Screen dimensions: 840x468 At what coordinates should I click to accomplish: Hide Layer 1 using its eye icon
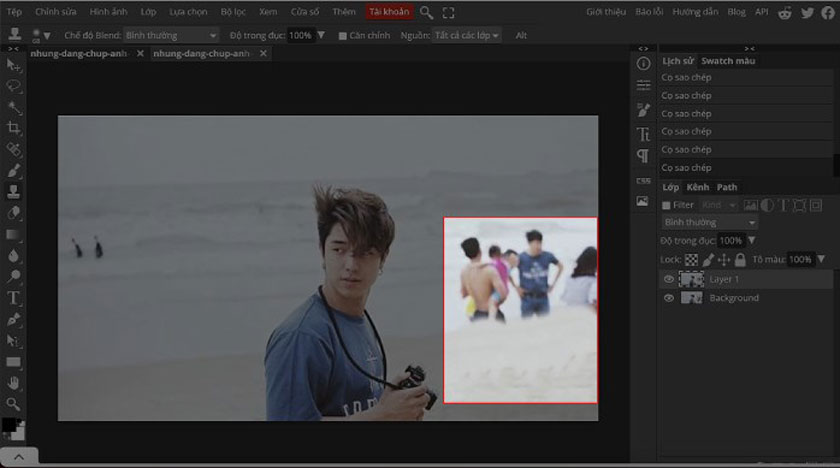click(x=669, y=279)
